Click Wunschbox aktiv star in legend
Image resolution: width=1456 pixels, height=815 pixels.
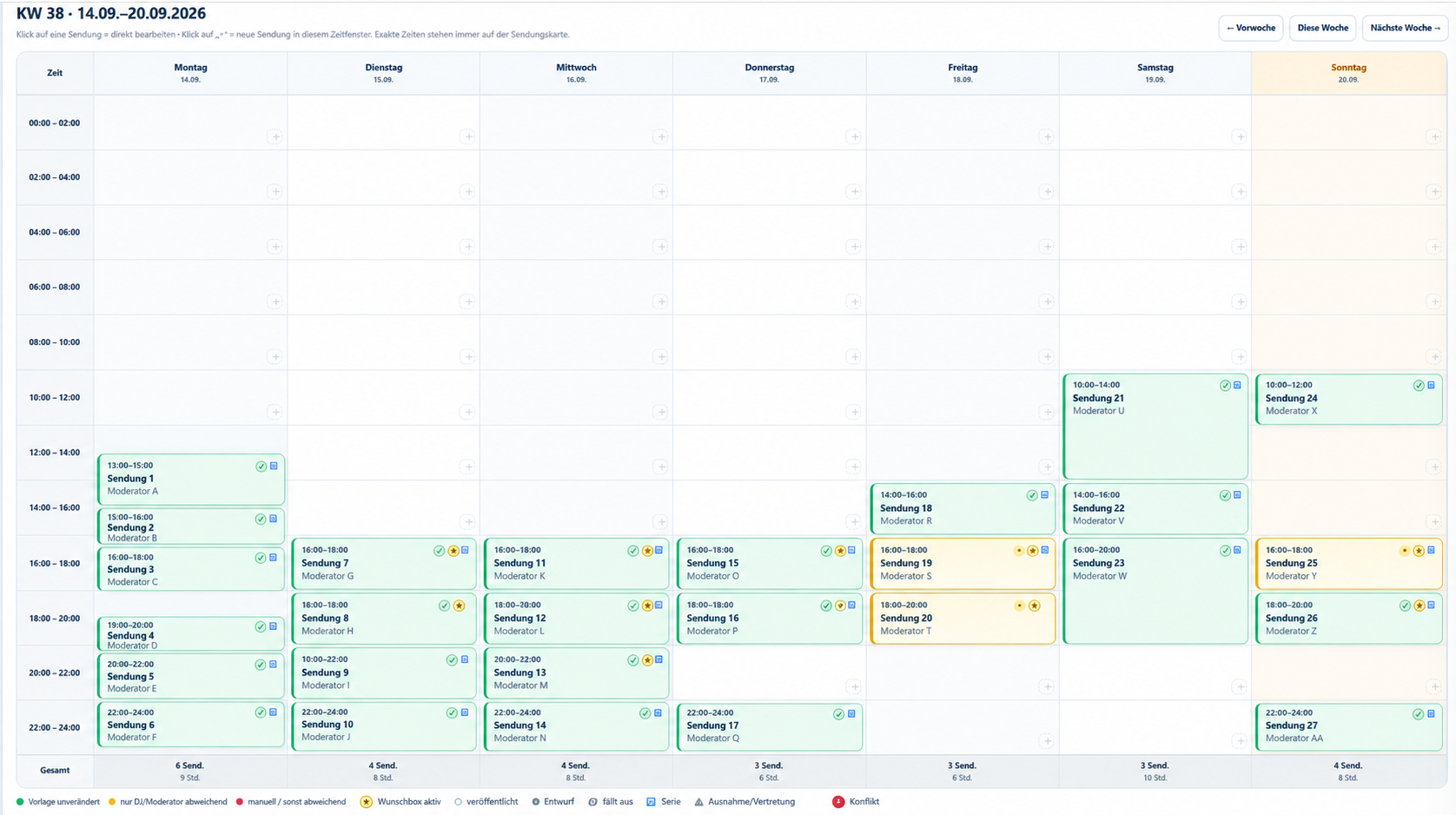click(x=367, y=802)
